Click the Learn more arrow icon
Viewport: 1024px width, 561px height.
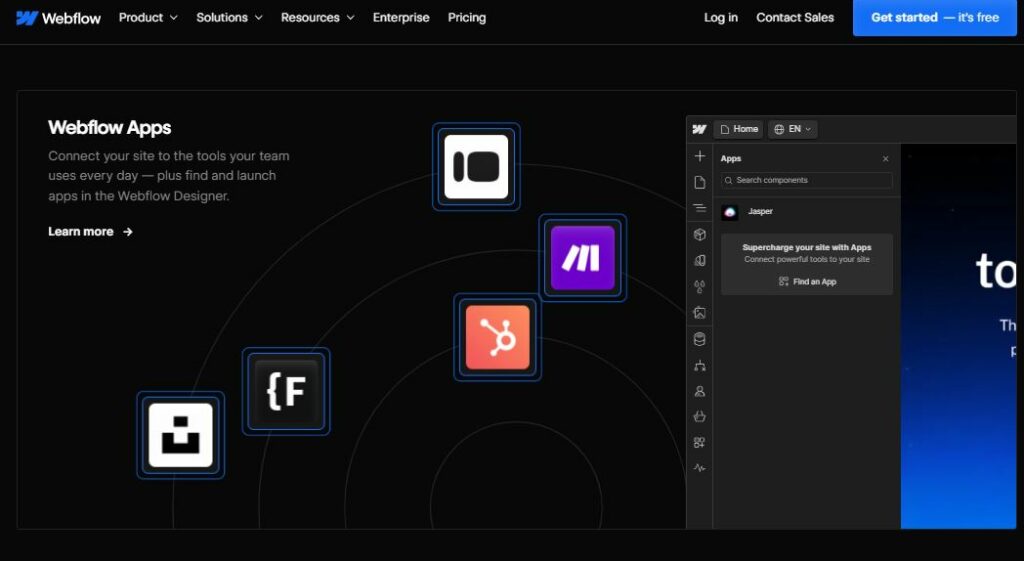click(127, 231)
